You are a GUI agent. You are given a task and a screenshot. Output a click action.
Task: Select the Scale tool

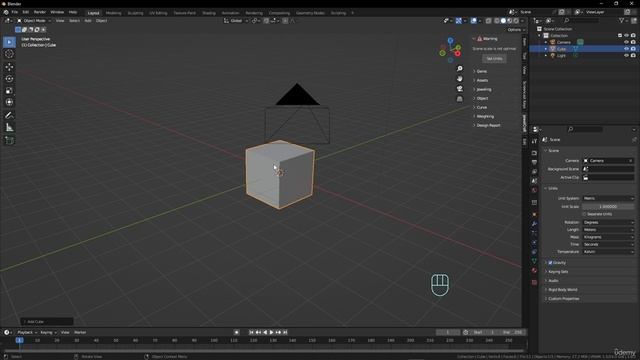coord(9,90)
